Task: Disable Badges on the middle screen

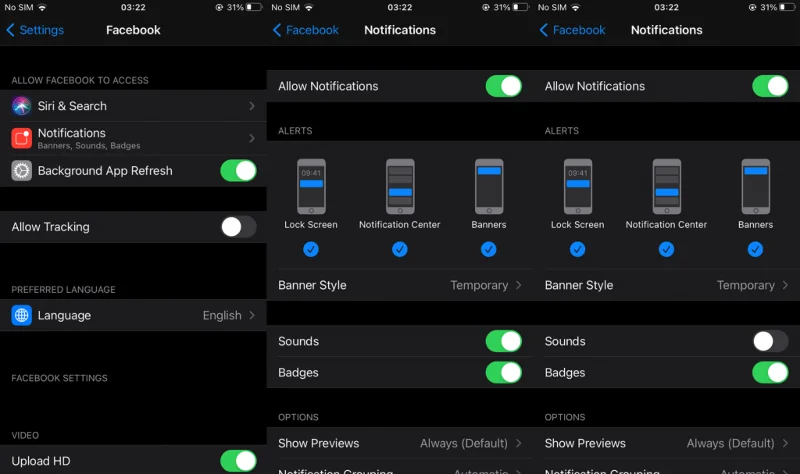Action: tap(504, 373)
